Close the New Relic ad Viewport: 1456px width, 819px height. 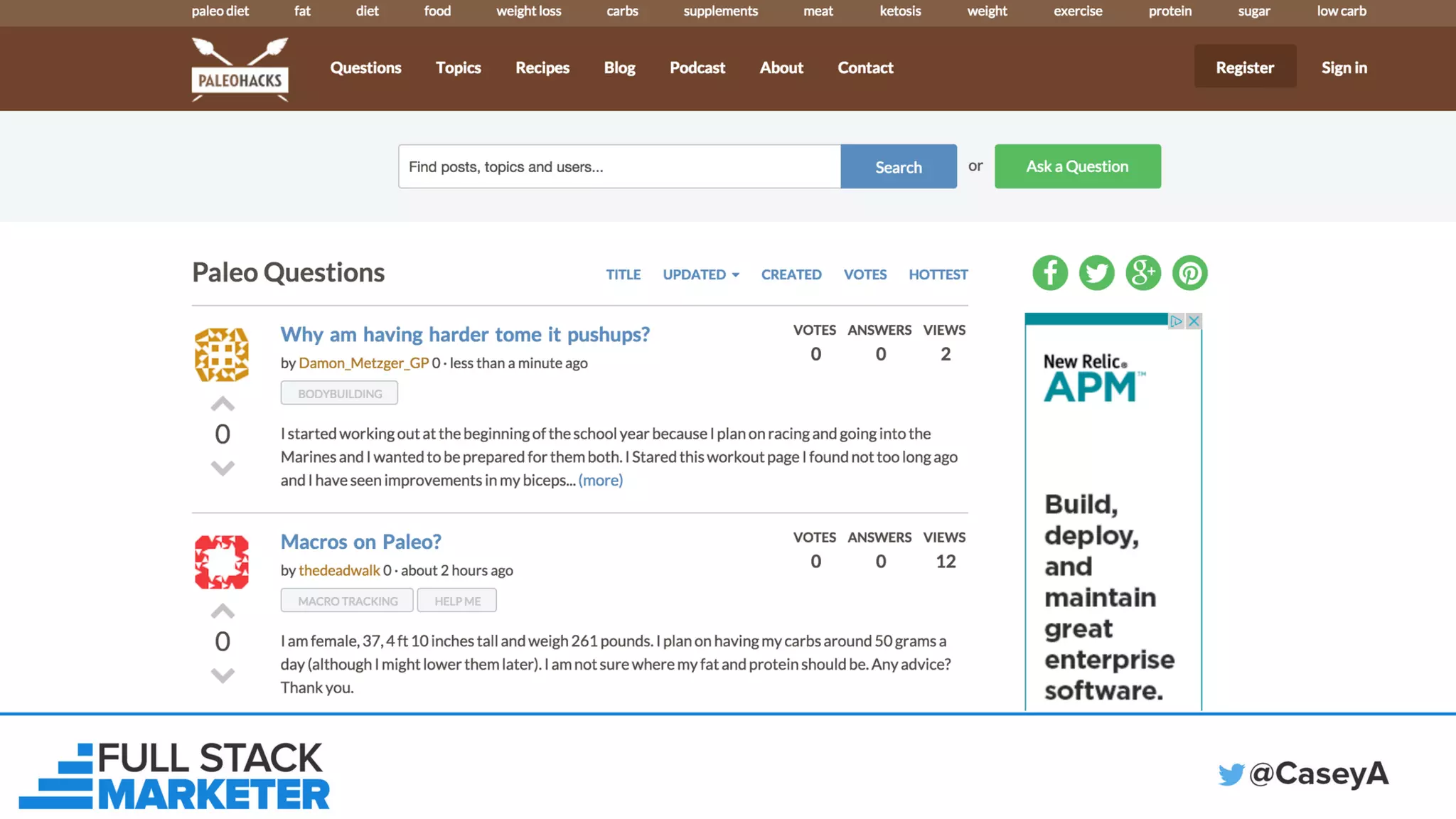click(x=1194, y=321)
